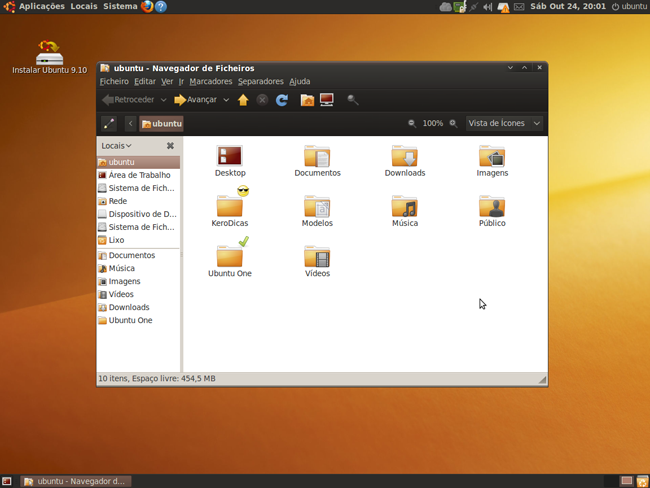Open the Aplicações panel menu
Image resolution: width=650 pixels, height=488 pixels.
tap(41, 6)
